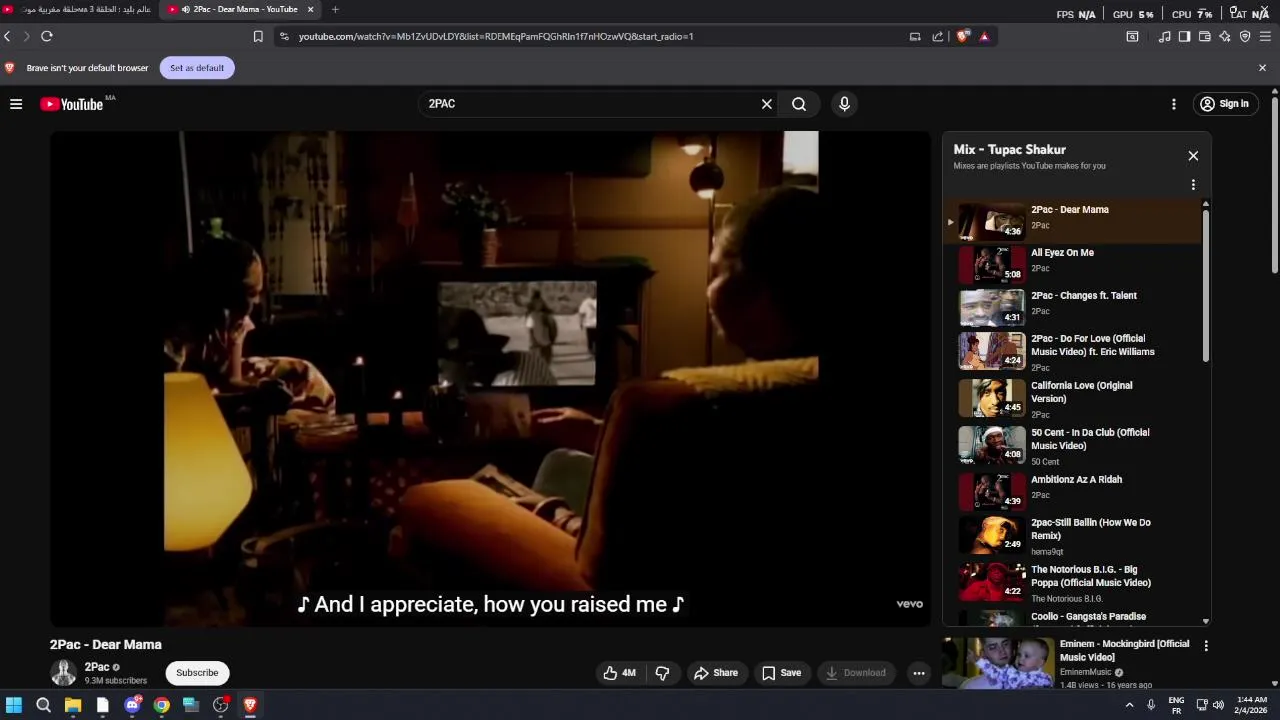Screen dimensions: 1280x720
Task: Go to YouTube home via logo
Action: 71,104
